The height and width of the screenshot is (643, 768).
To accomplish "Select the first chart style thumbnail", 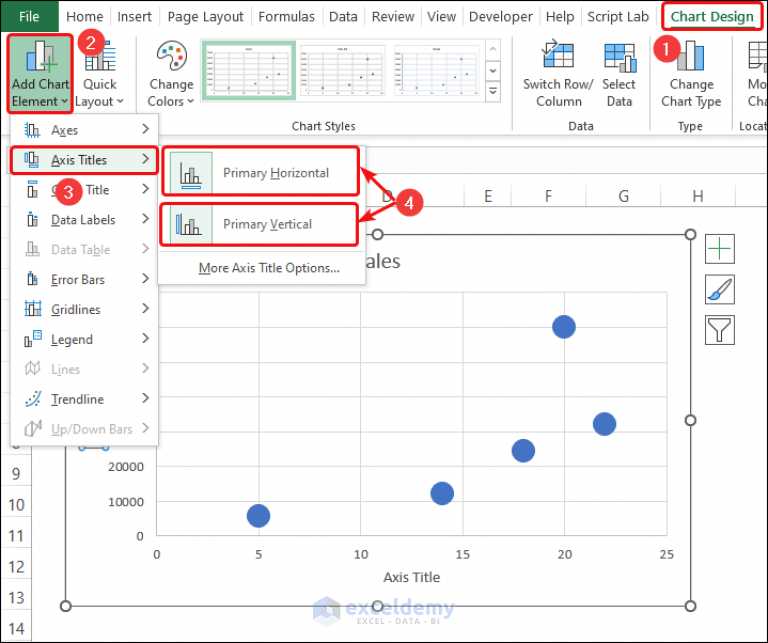I will click(249, 71).
